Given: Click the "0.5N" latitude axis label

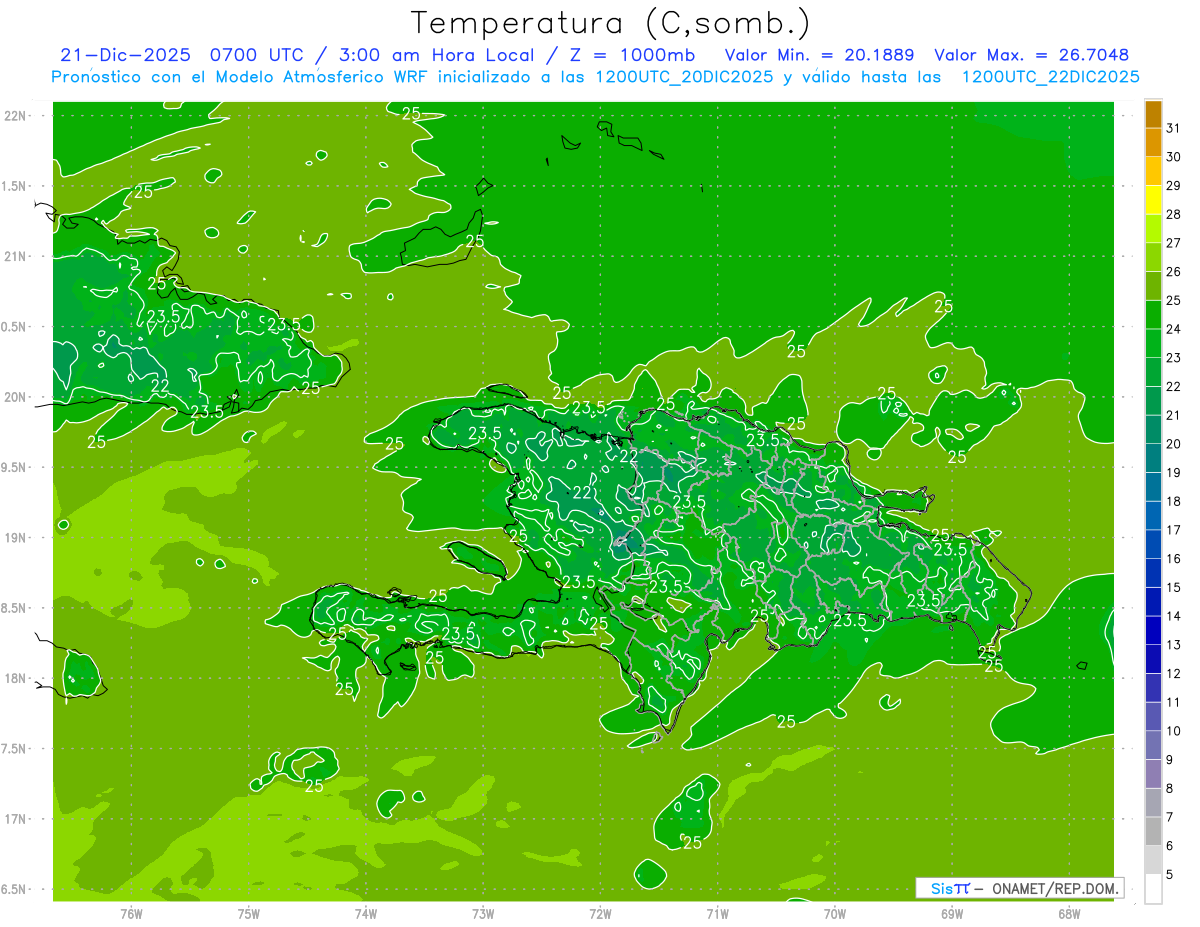Looking at the screenshot, I should 15,327.
